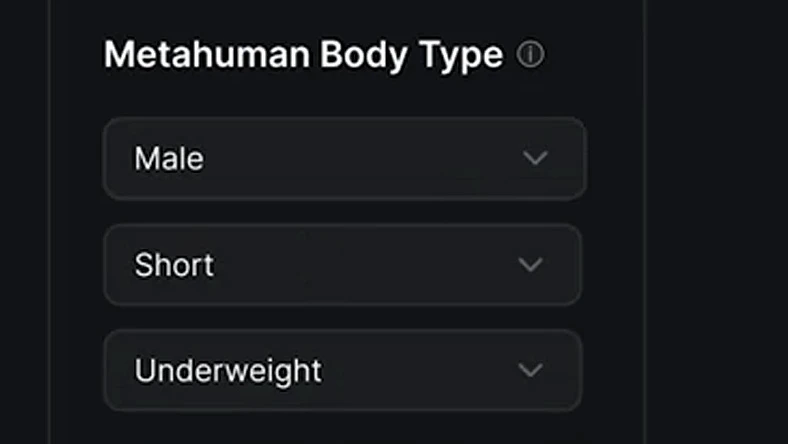Click the empty middle area of the Male field
788x444 pixels.
(362, 159)
